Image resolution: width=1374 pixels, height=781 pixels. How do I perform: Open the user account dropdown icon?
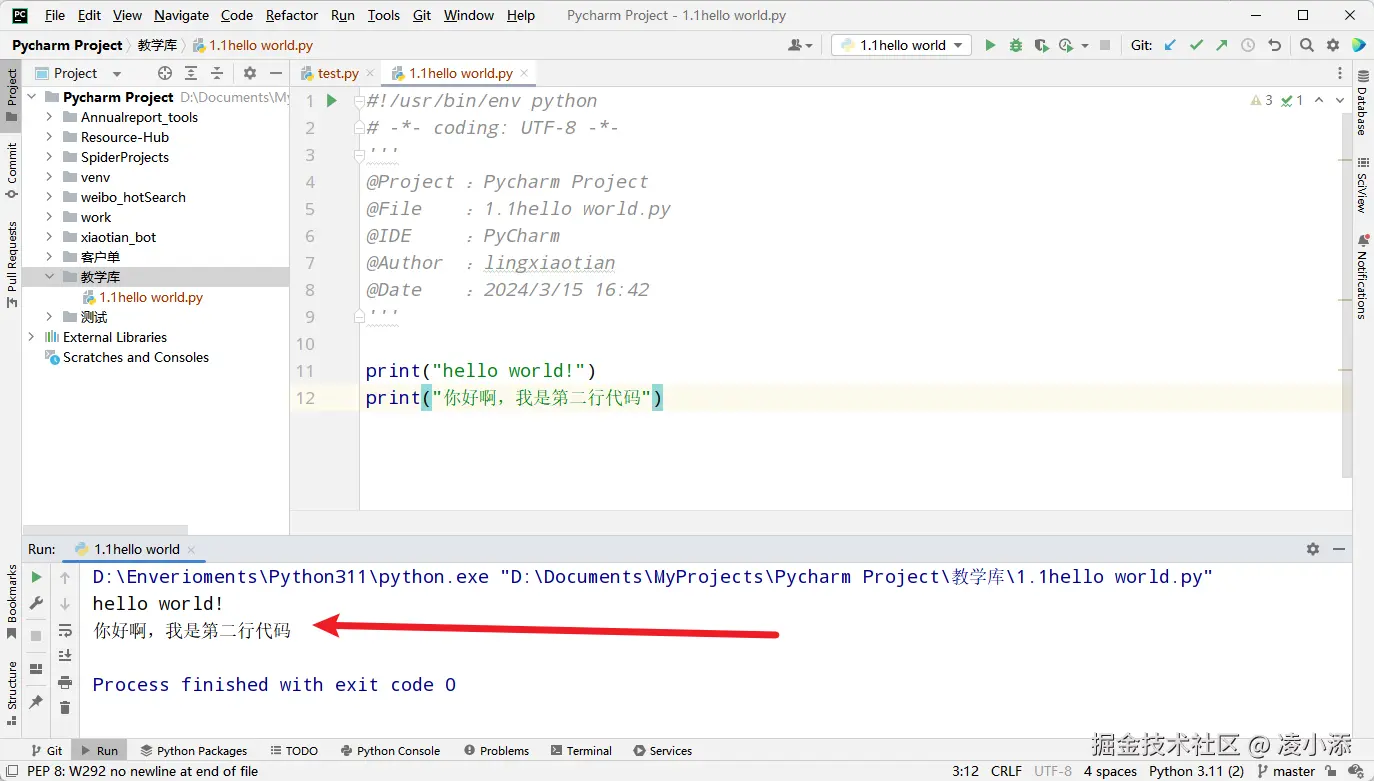click(801, 45)
